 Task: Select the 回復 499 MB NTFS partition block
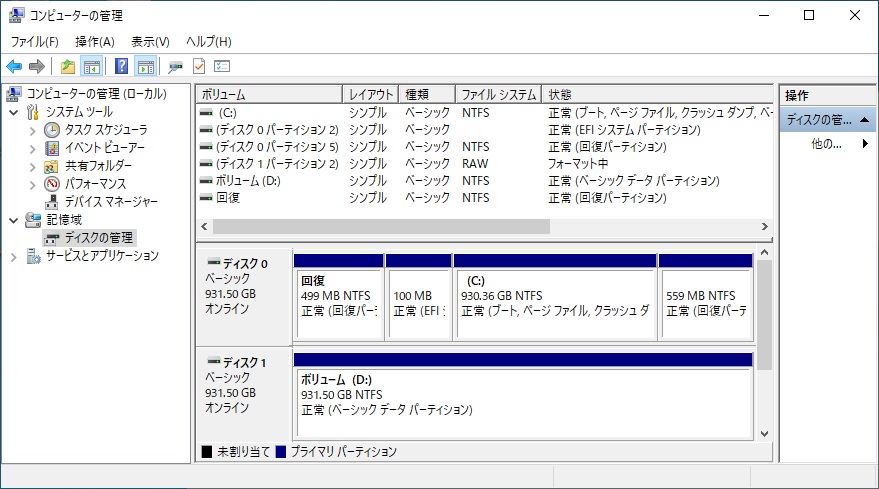pos(339,297)
